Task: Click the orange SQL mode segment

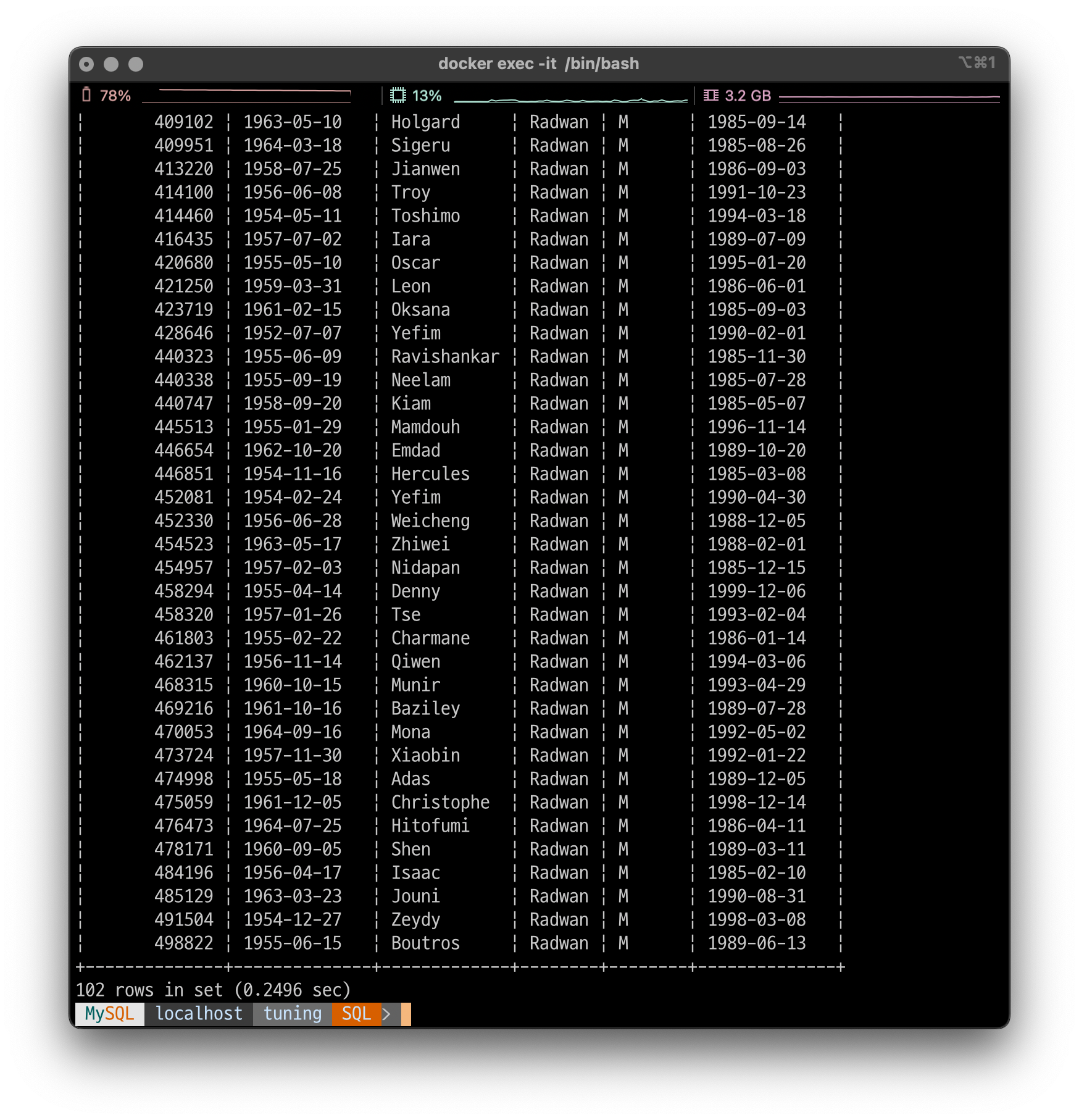Action: (x=356, y=1014)
